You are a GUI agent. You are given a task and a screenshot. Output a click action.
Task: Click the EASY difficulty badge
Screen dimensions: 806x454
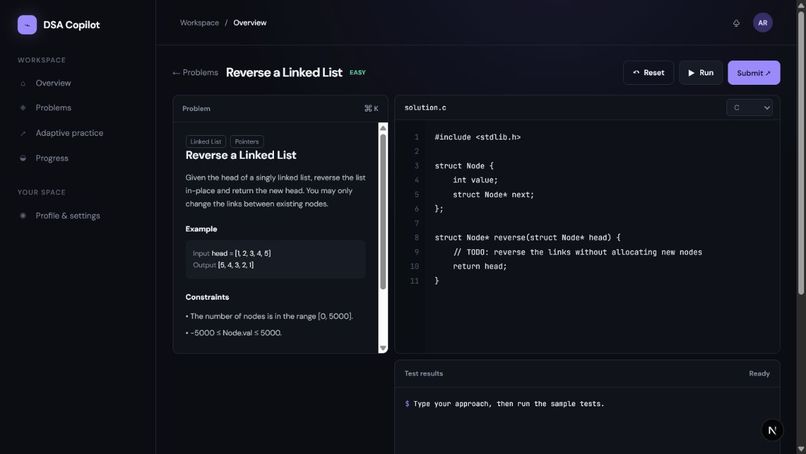(x=357, y=72)
